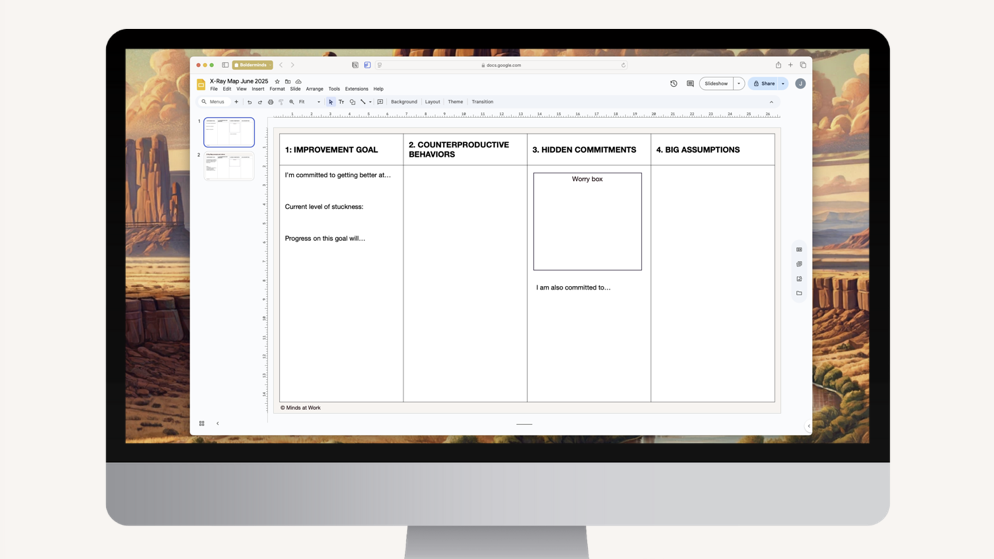
Task: Open the Google Slides home icon
Action: pos(201,84)
